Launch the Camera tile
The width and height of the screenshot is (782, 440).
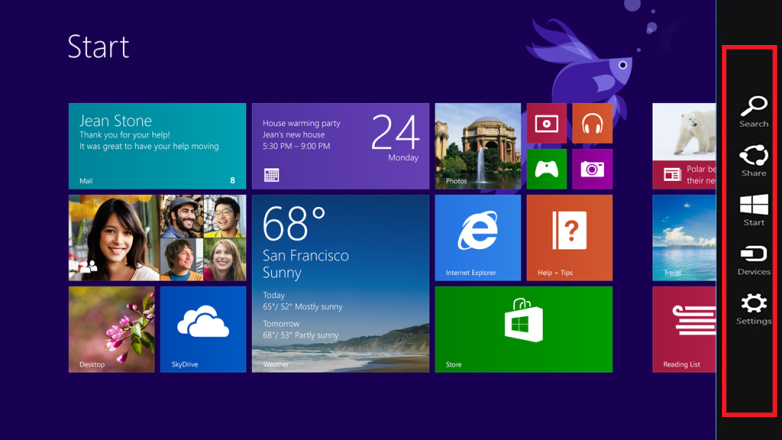click(x=592, y=169)
